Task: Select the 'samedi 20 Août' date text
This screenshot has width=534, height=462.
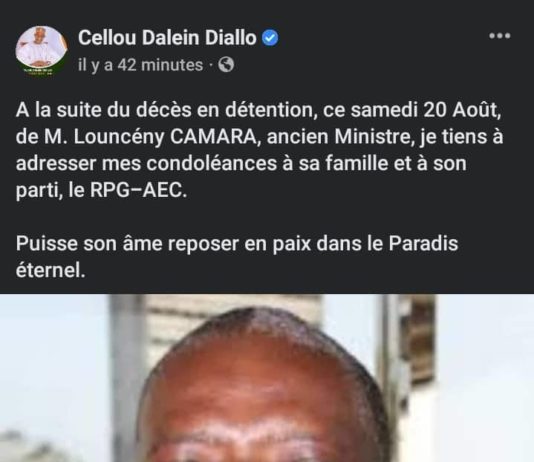Action: point(425,110)
